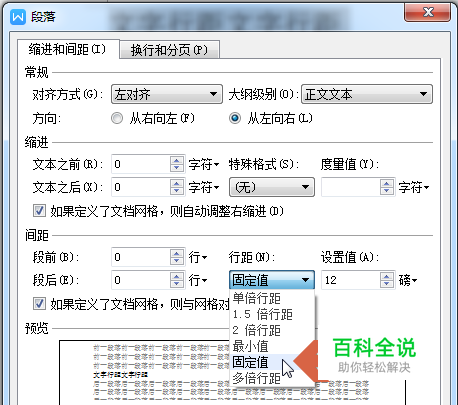Toggle 与网格对齐 checkbox
The width and height of the screenshot is (458, 405).
39,304
